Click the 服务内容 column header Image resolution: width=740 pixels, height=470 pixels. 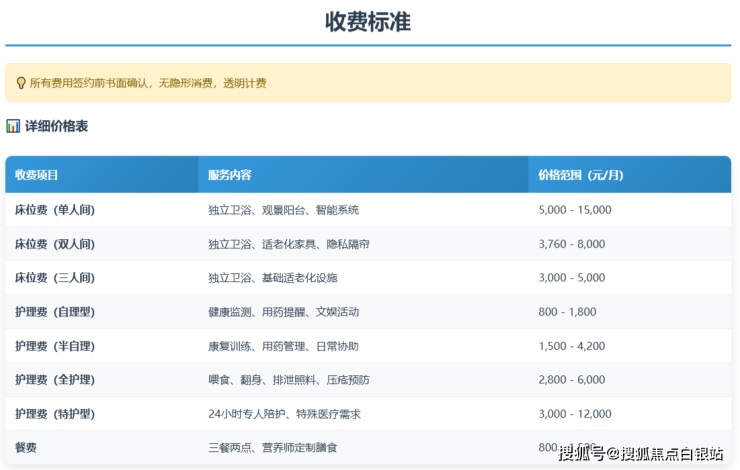[x=230, y=175]
